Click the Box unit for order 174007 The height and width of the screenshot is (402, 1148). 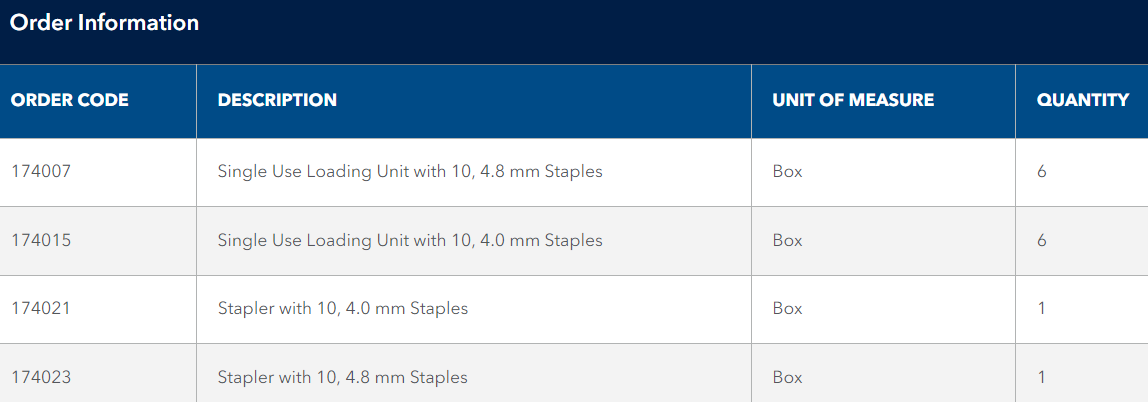click(x=788, y=171)
